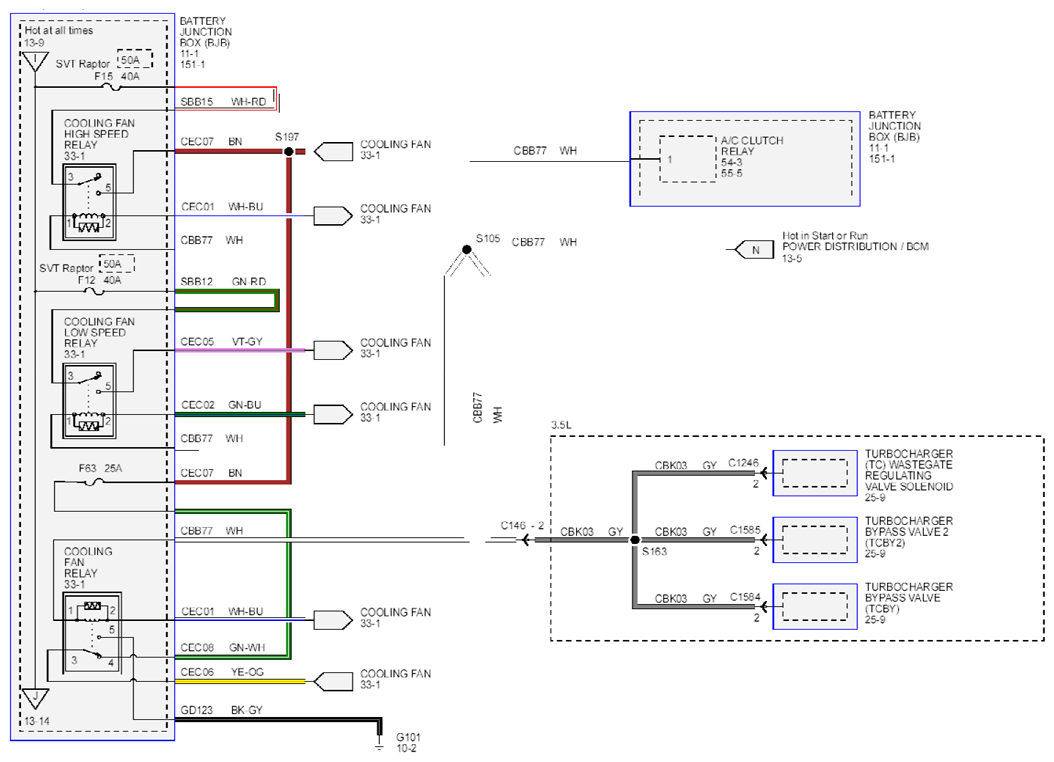Click the F63 25A fuse symbol

point(97,481)
